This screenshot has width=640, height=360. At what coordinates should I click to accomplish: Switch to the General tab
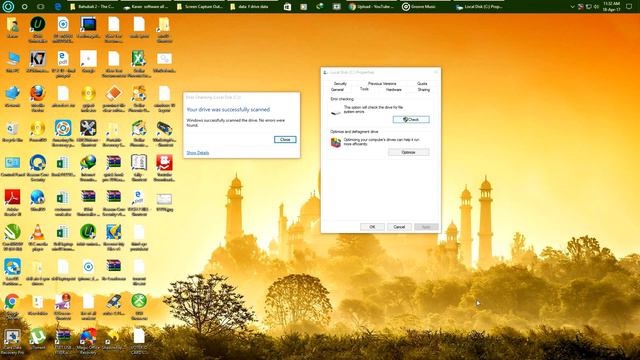(x=337, y=89)
